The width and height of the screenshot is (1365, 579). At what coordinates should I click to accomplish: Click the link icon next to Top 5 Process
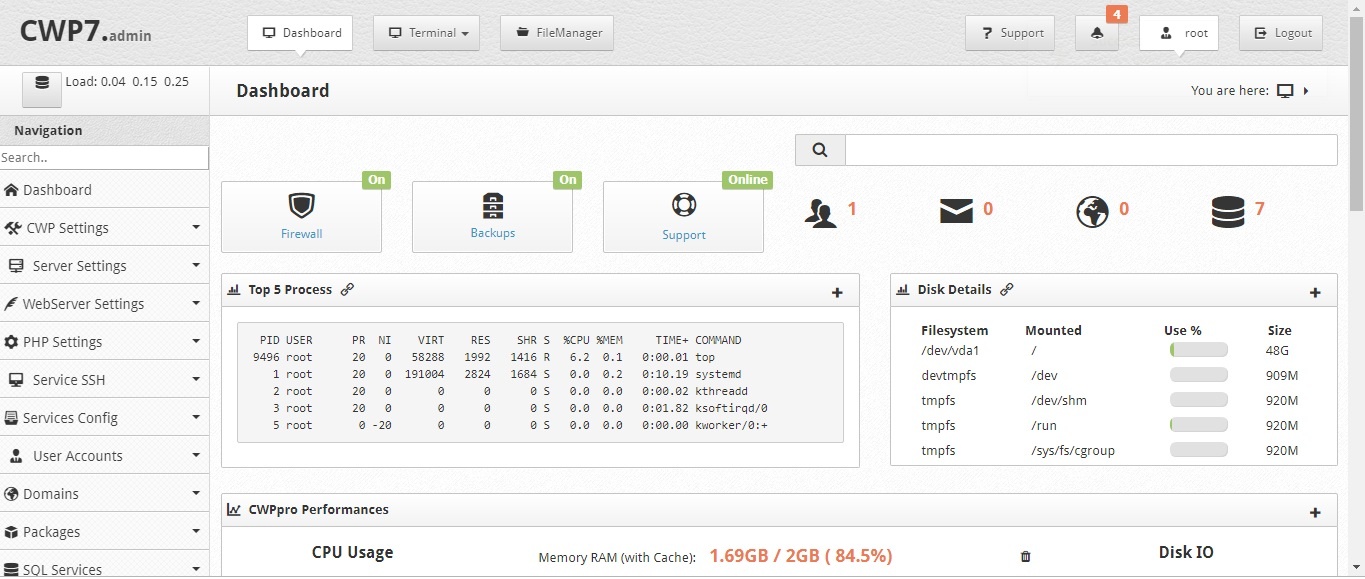[x=347, y=290]
